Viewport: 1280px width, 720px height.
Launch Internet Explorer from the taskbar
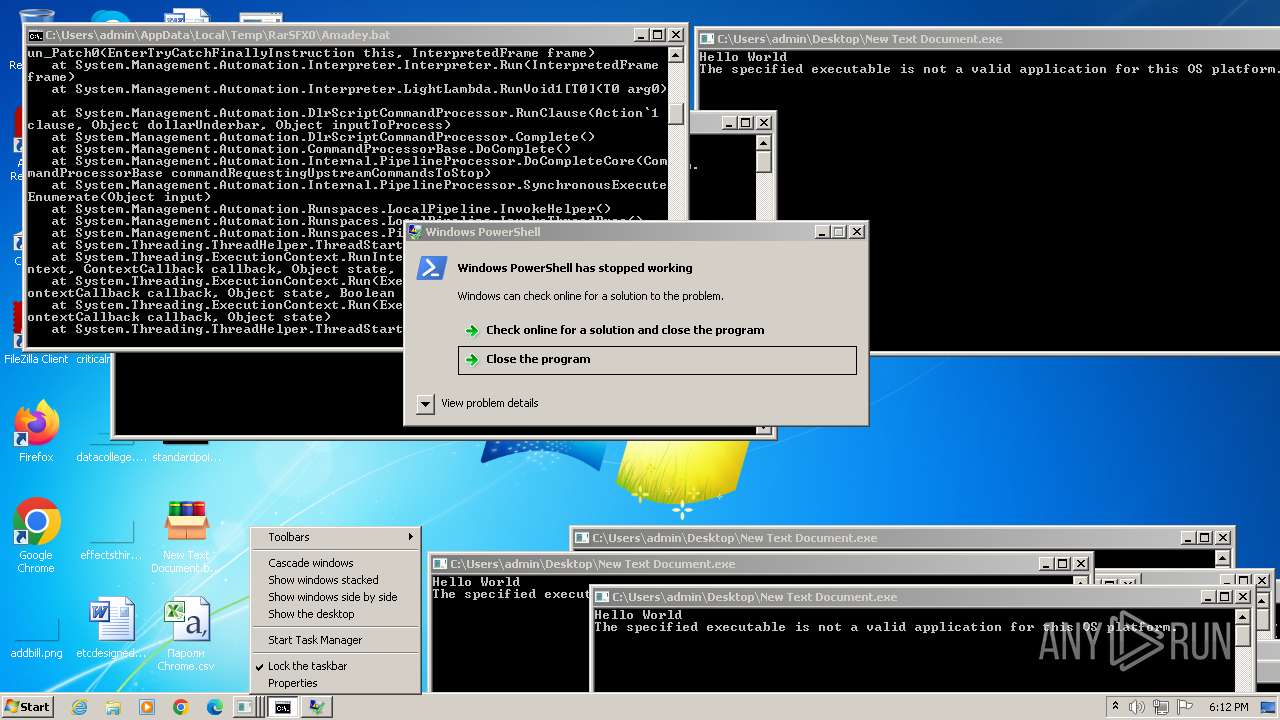coord(79,707)
